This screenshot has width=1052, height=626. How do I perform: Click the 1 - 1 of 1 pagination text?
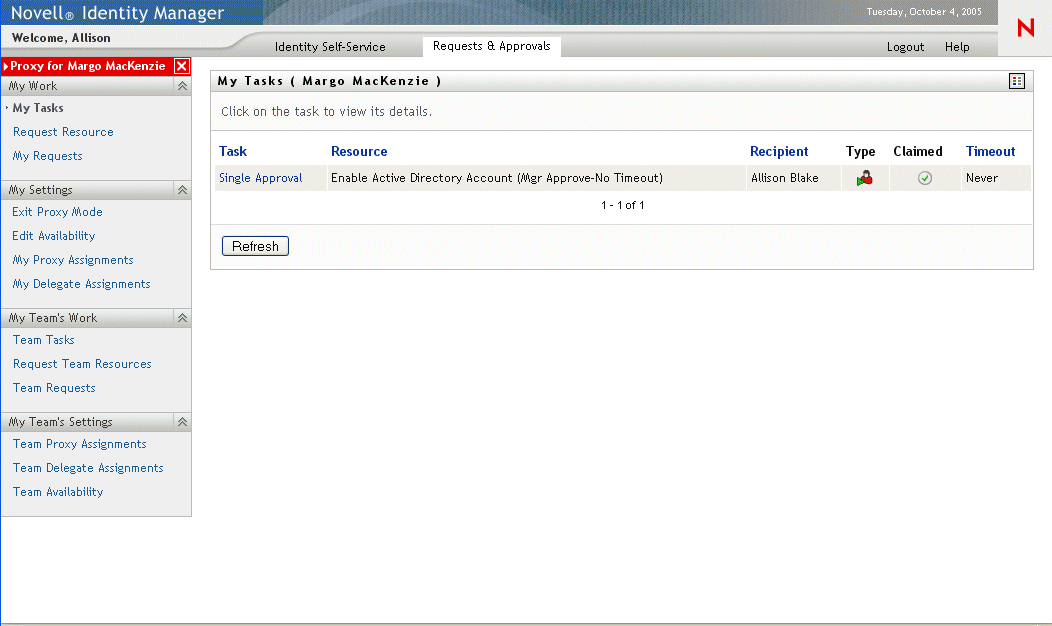pos(623,205)
